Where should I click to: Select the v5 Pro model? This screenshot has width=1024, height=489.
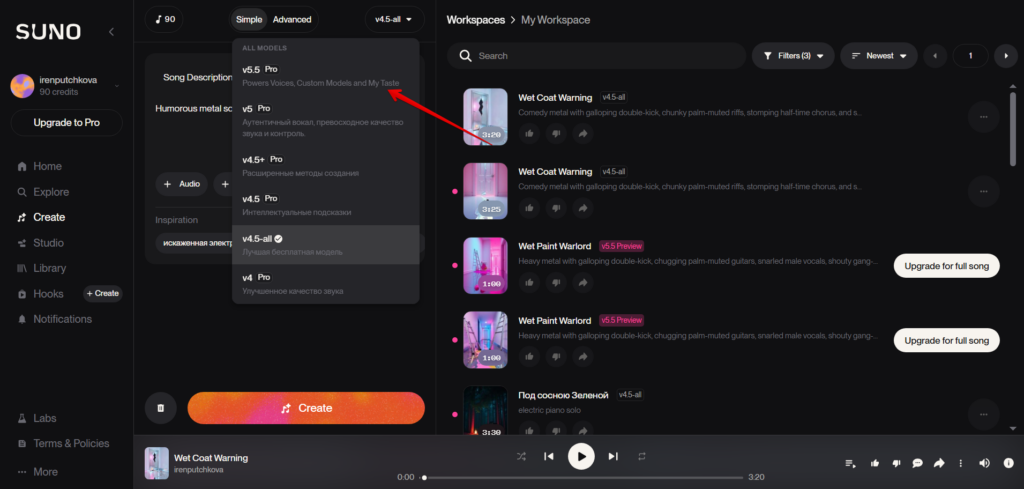(x=325, y=120)
